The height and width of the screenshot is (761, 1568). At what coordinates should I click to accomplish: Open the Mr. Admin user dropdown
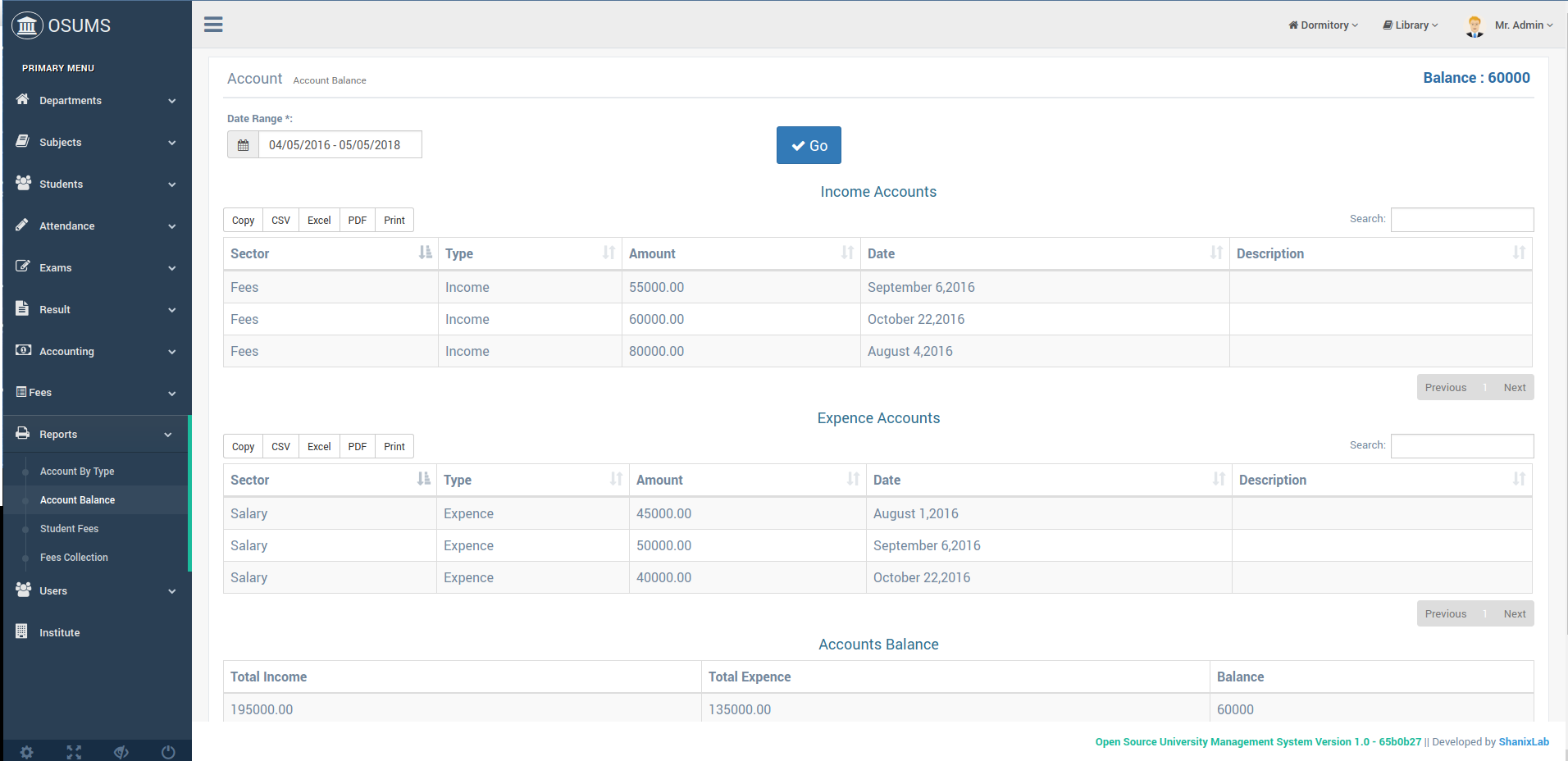[x=1524, y=25]
